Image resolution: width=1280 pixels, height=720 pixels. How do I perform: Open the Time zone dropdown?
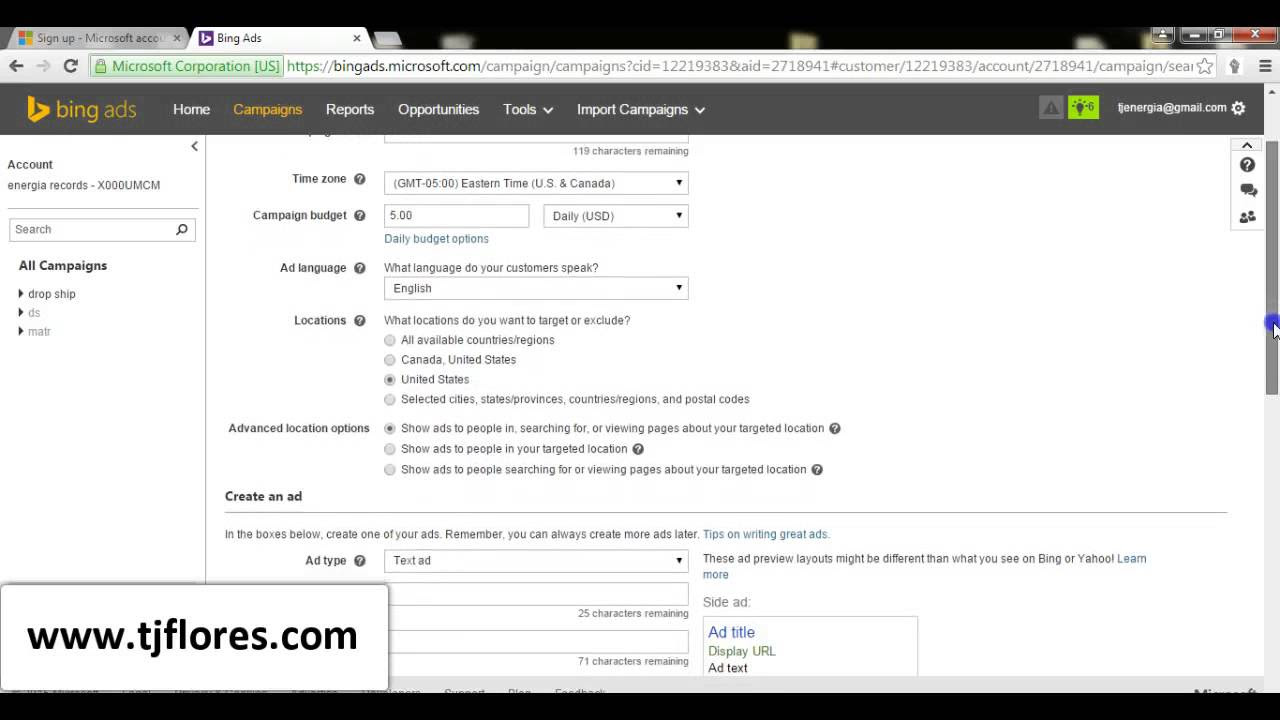(x=536, y=183)
